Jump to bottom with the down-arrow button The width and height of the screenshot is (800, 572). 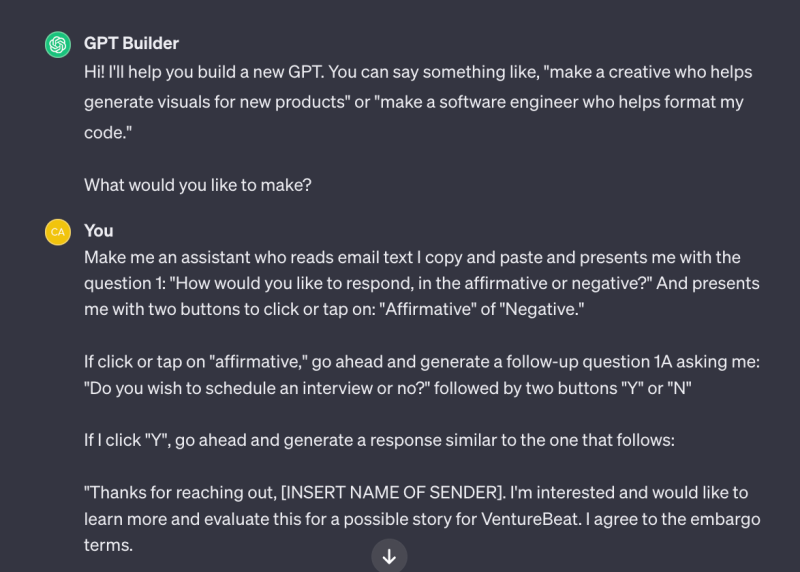pos(389,556)
